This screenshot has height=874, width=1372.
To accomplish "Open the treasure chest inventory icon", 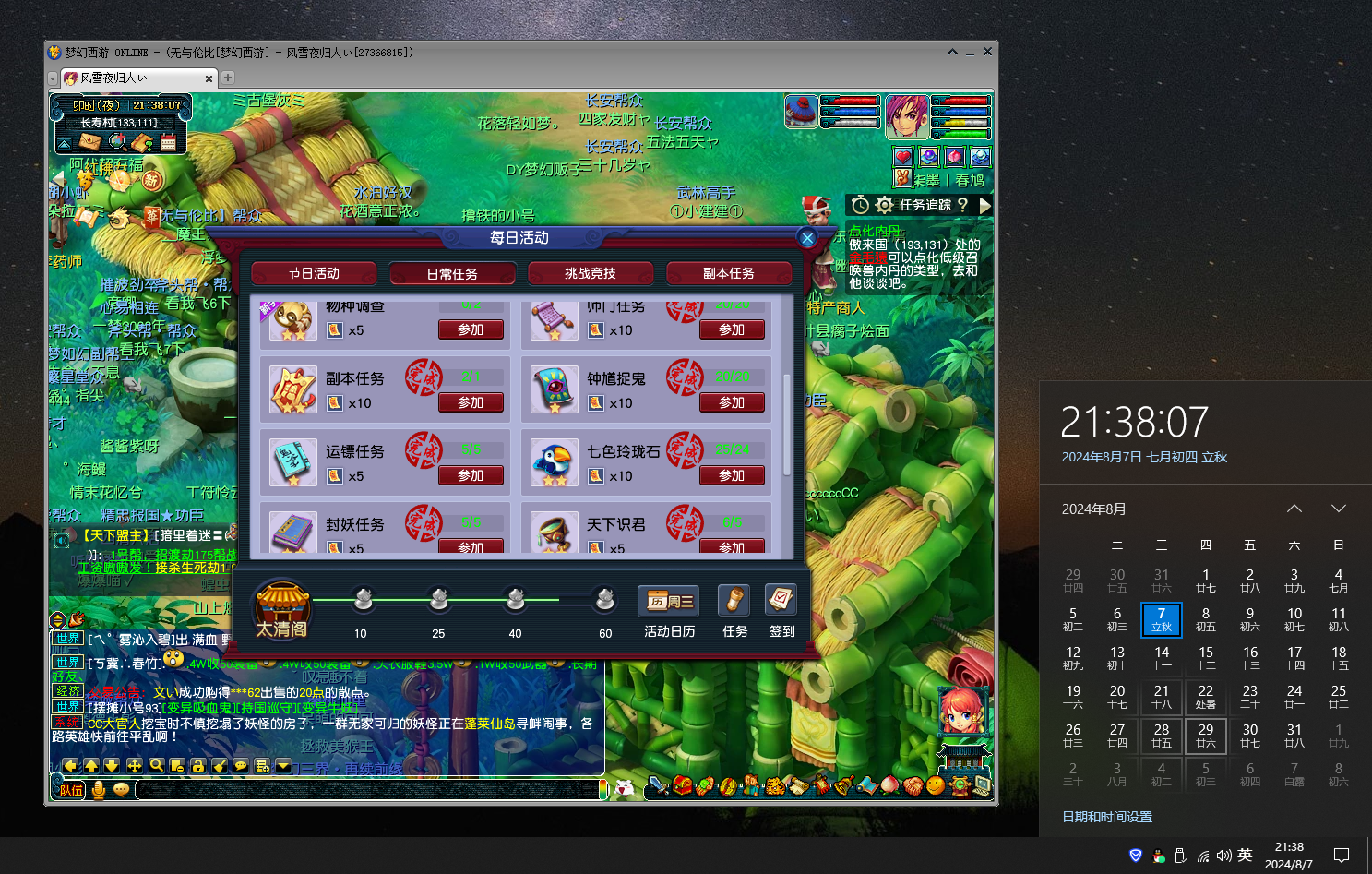I will (x=682, y=785).
